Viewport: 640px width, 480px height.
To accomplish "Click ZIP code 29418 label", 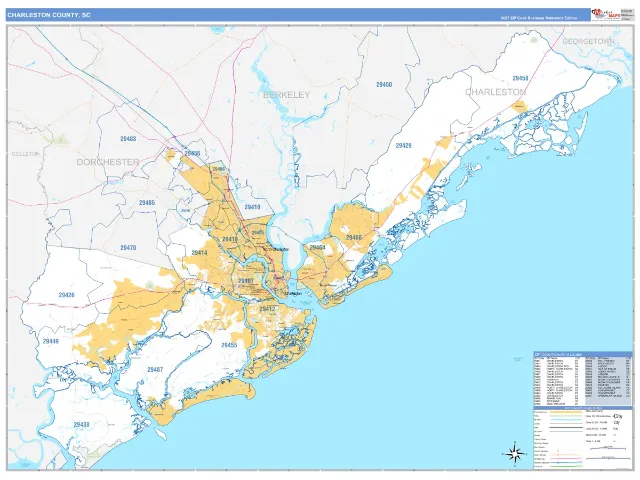I will (x=230, y=239).
